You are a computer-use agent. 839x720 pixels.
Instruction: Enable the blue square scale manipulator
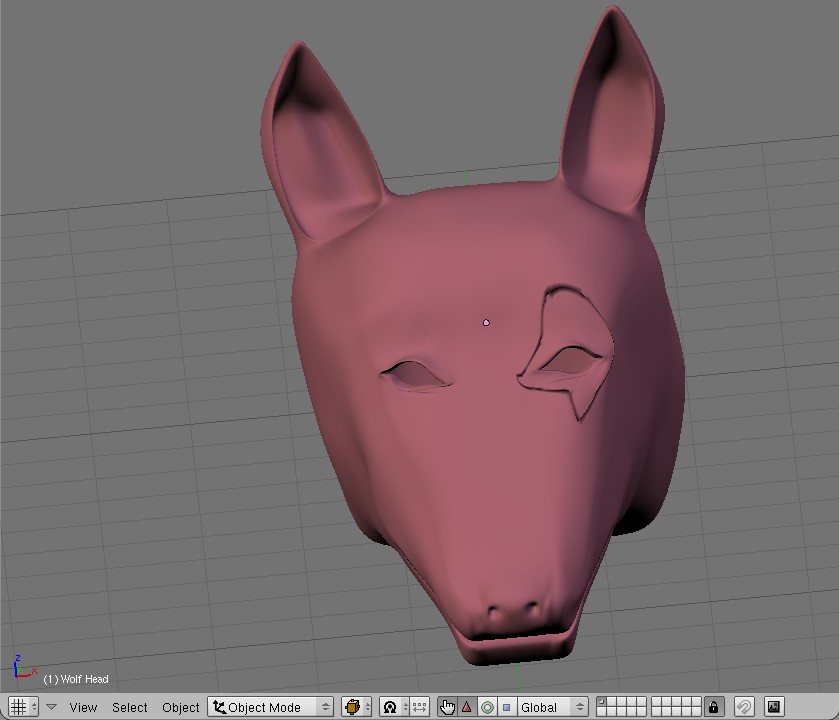(506, 707)
